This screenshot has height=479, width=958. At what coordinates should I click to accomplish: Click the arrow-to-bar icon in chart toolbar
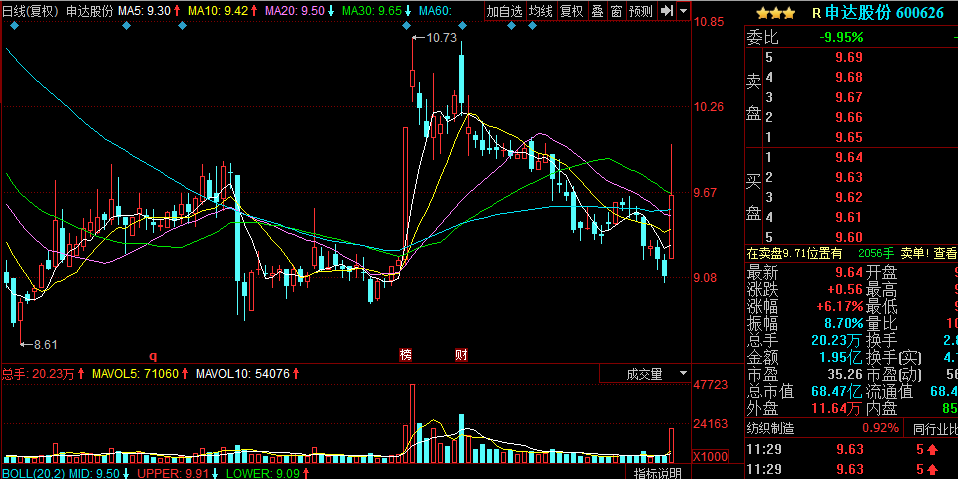(x=666, y=11)
